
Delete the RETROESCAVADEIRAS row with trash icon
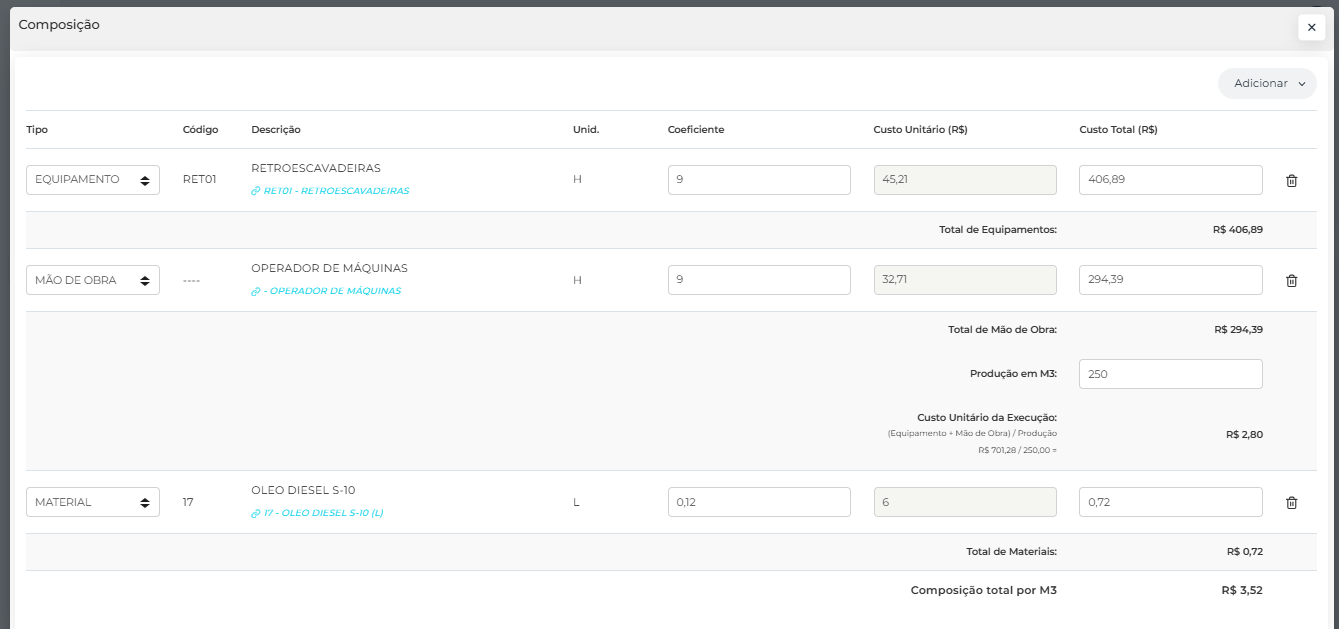click(x=1291, y=181)
